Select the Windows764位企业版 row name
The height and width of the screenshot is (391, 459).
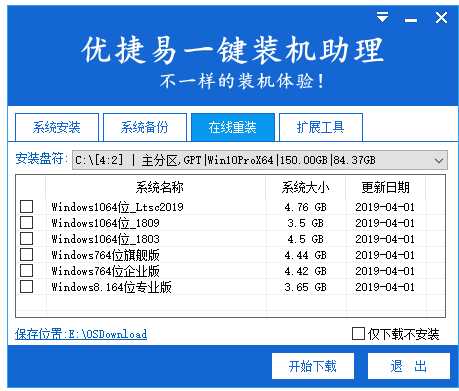click(105, 271)
